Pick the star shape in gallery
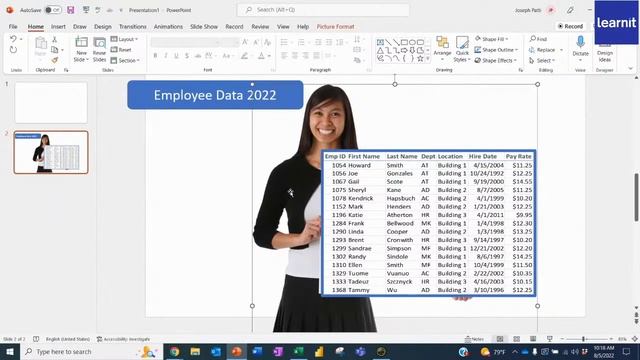The height and width of the screenshot is (360, 640). pos(420,59)
